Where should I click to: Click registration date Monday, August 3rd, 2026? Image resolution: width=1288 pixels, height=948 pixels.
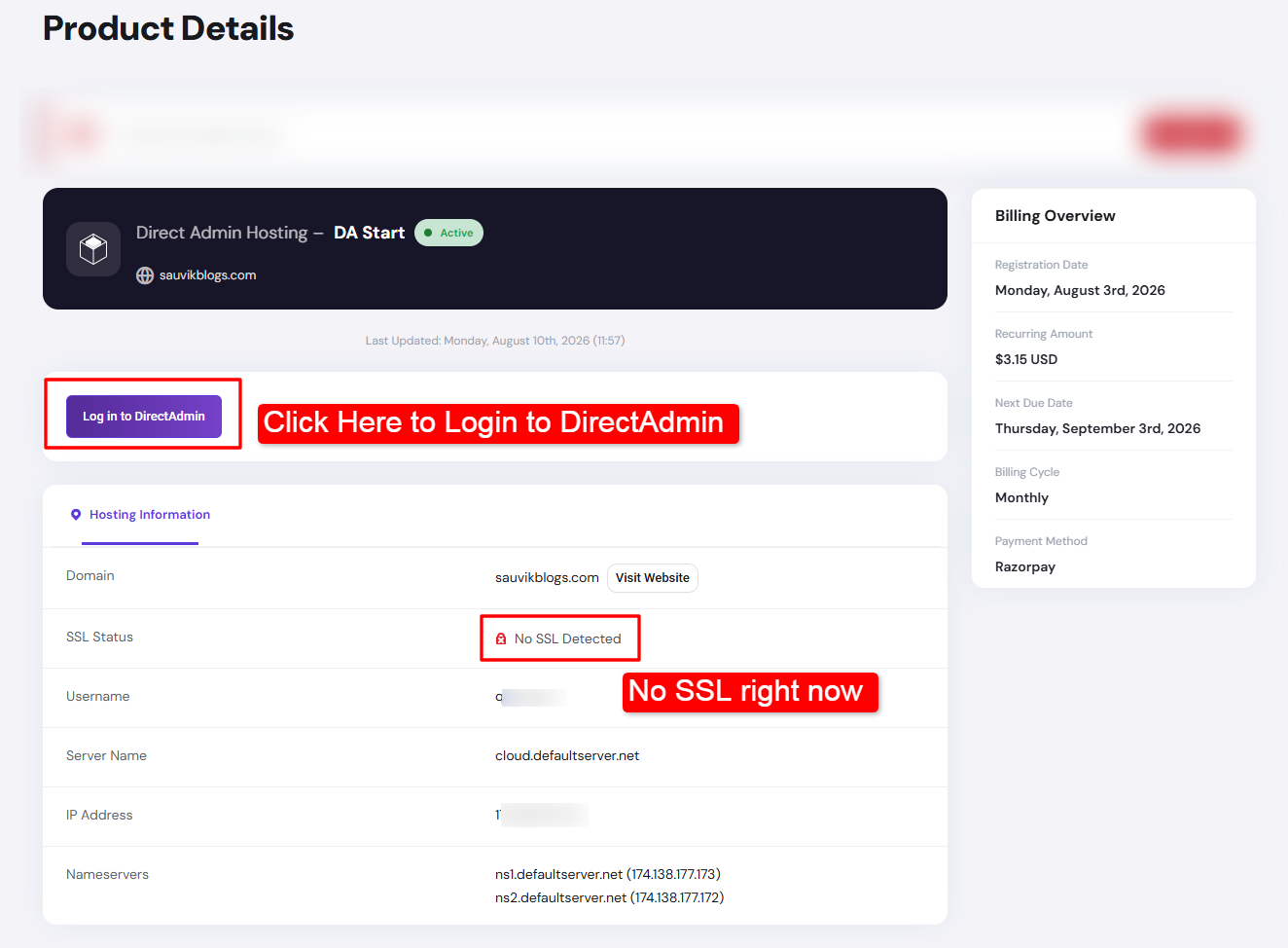[x=1080, y=291]
